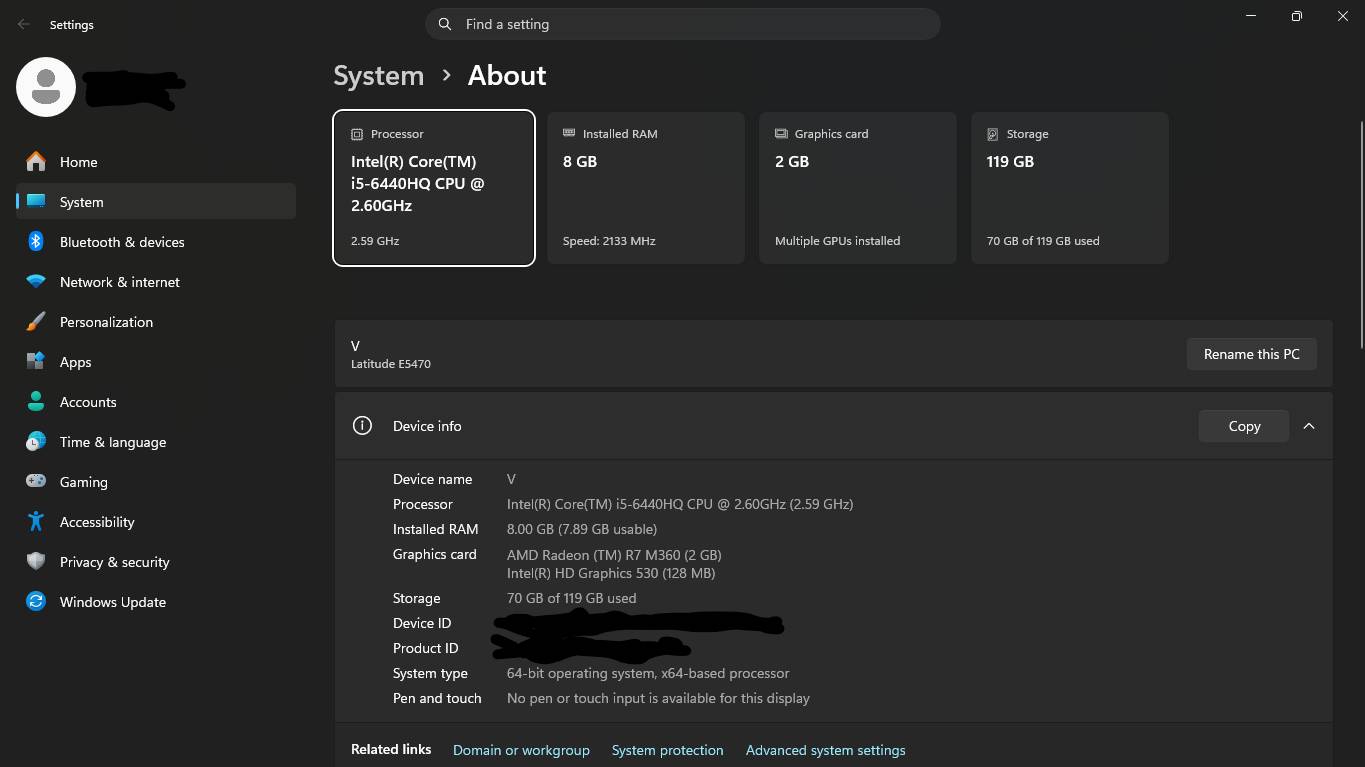Click the Device ID label
This screenshot has height=767, width=1365.
coord(422,623)
